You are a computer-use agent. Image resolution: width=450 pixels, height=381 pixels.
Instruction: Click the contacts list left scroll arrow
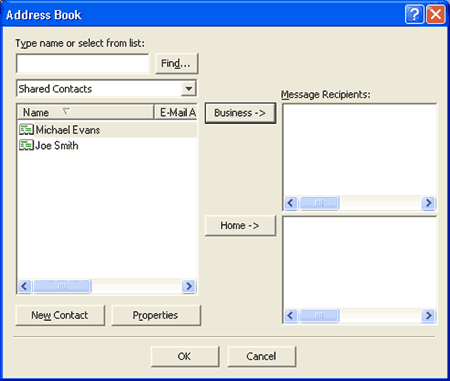[25, 286]
